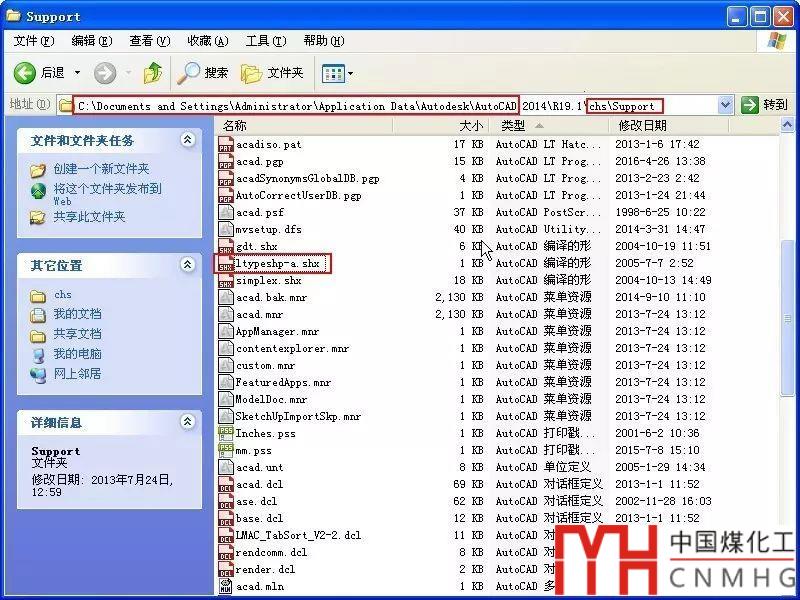Select the Inches.pss file
Screen dimensions: 800x600
click(x=265, y=434)
